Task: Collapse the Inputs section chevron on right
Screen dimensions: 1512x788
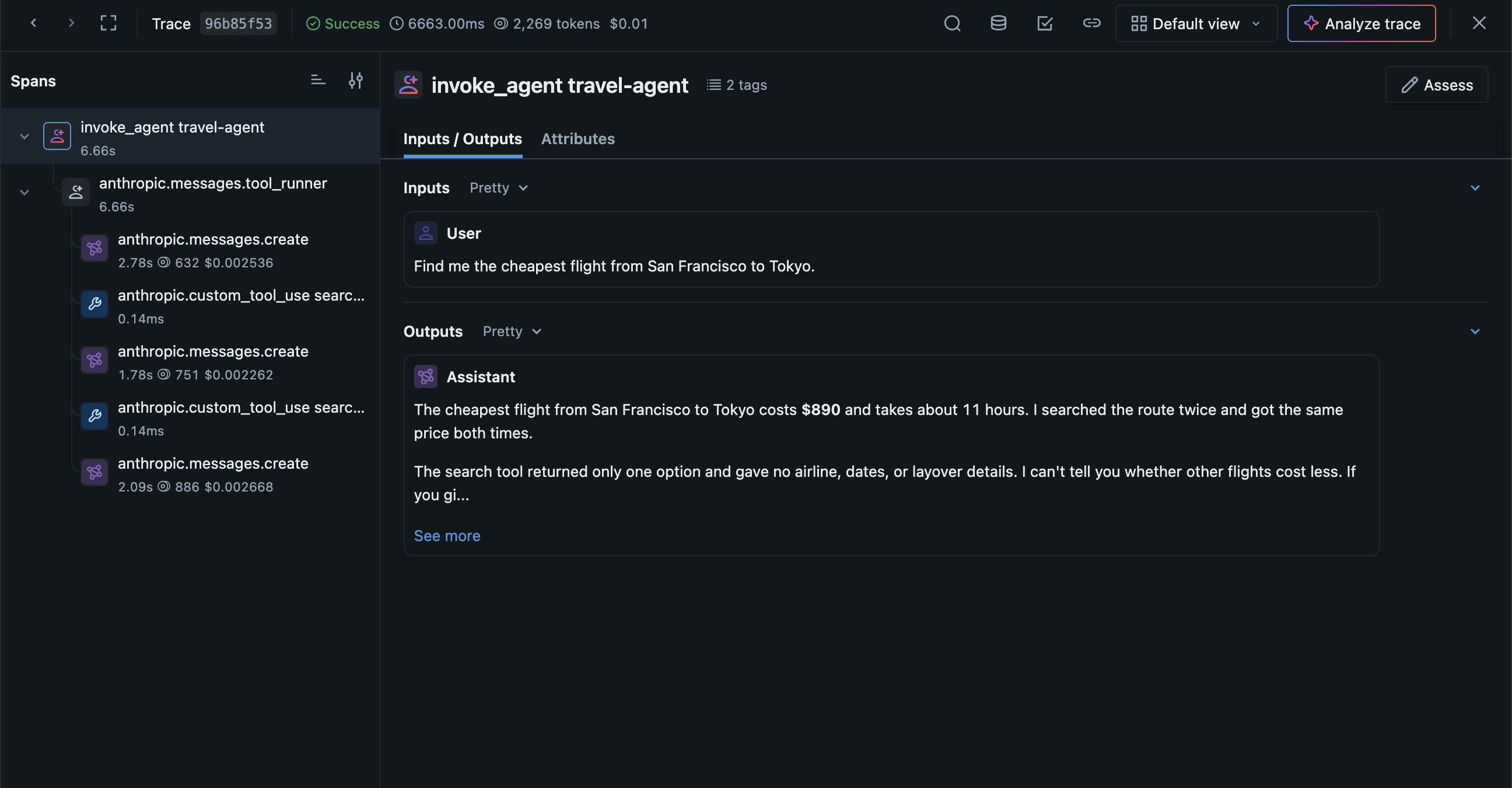Action: click(1475, 188)
